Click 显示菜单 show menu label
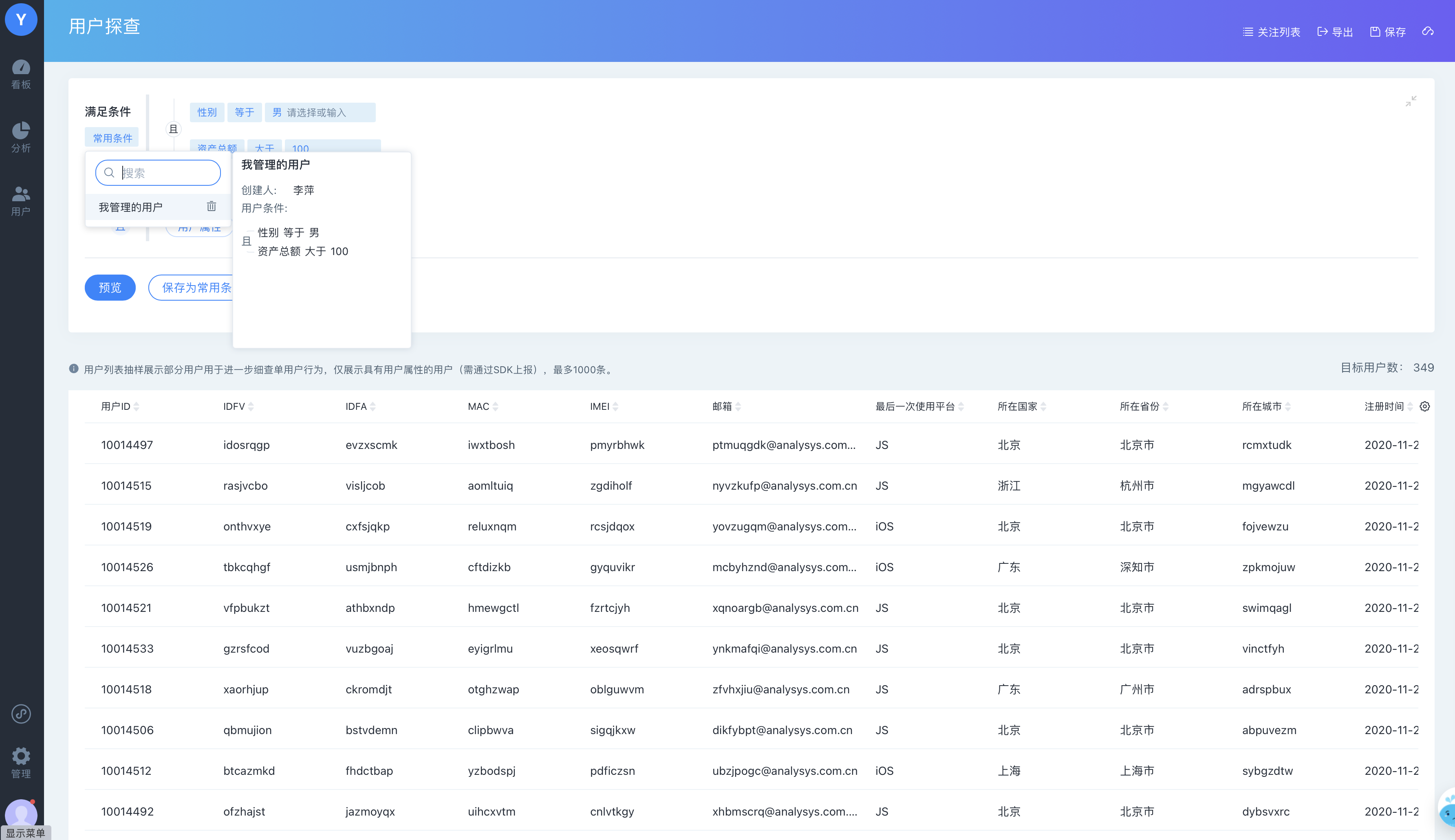Screen dimensions: 1455x840 pos(25,833)
